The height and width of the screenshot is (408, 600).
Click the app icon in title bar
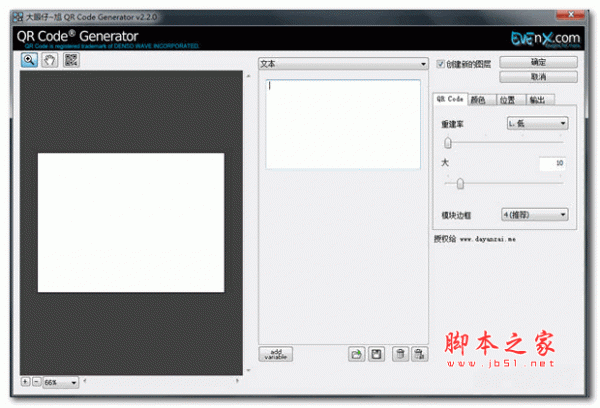click(x=18, y=17)
